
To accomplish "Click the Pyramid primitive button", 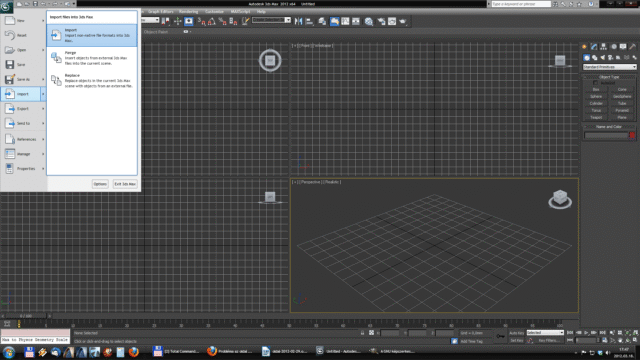I will (622, 110).
